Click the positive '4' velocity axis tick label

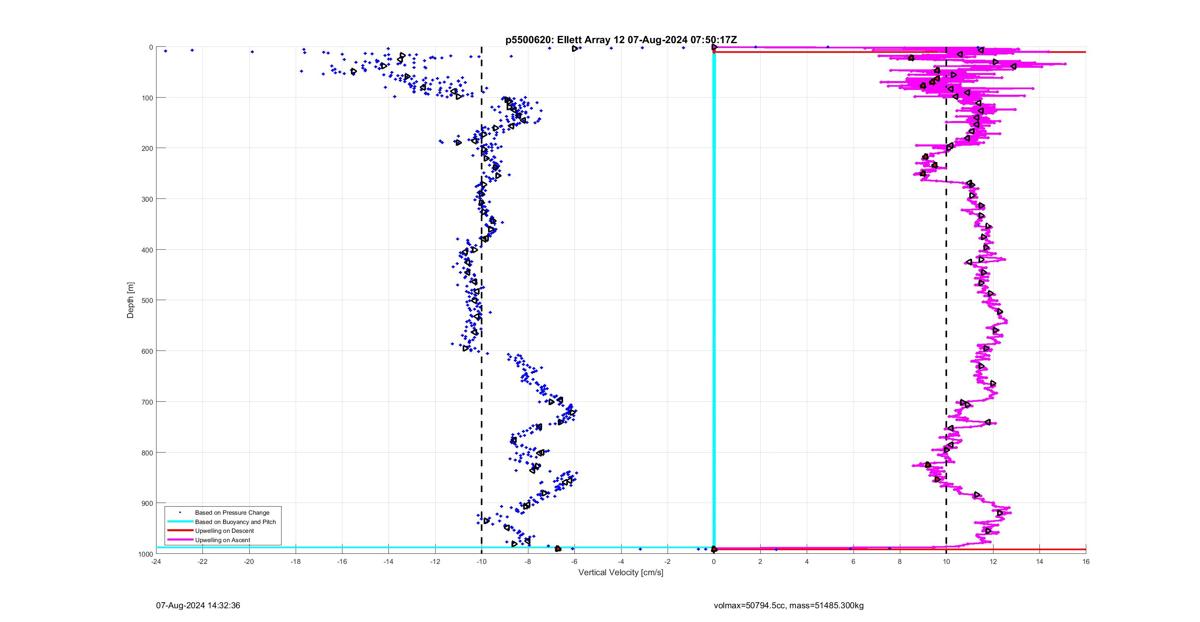807,561
